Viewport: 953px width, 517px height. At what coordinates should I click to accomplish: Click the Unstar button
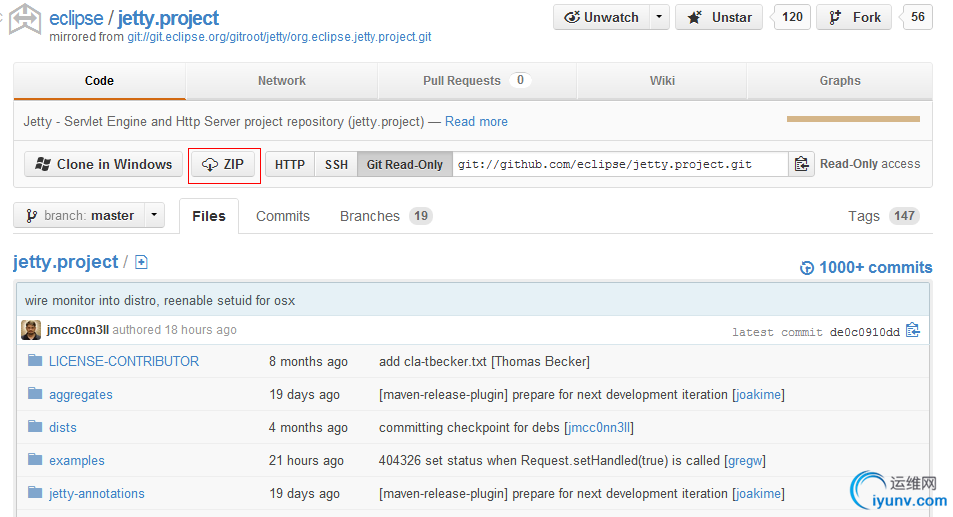(x=719, y=18)
